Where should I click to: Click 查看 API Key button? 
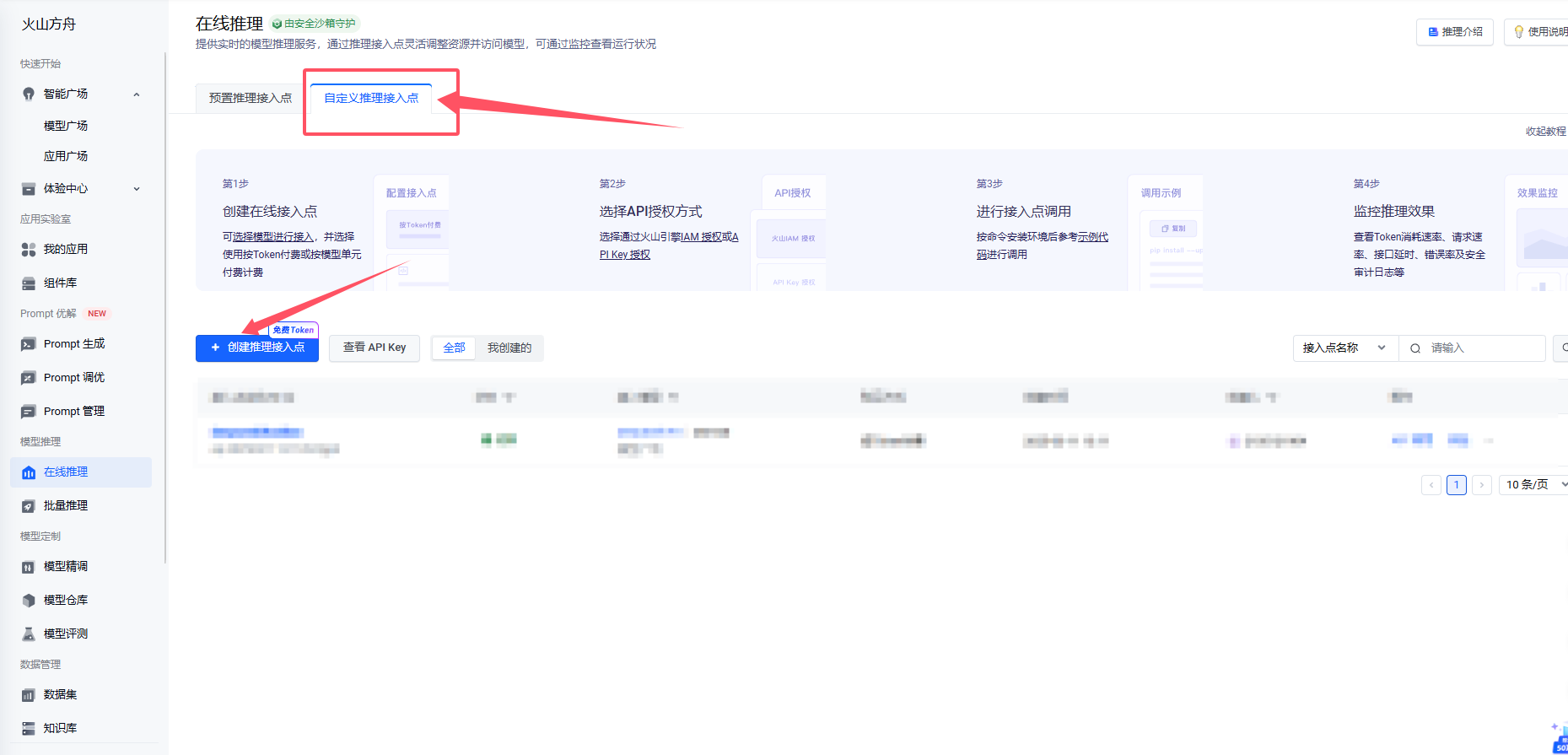point(374,348)
